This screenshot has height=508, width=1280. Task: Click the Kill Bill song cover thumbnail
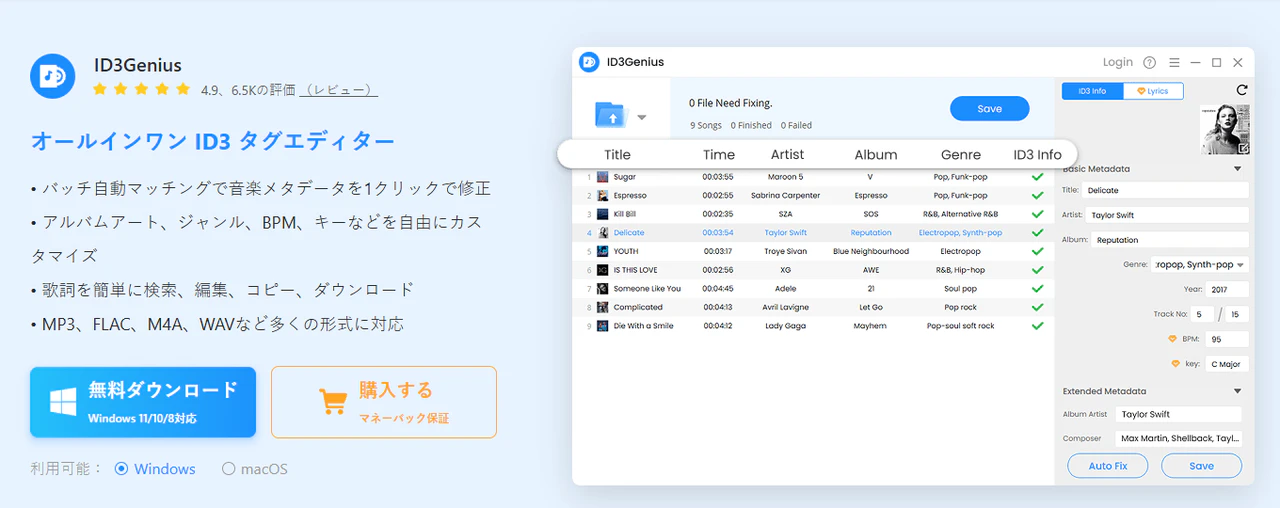603,214
